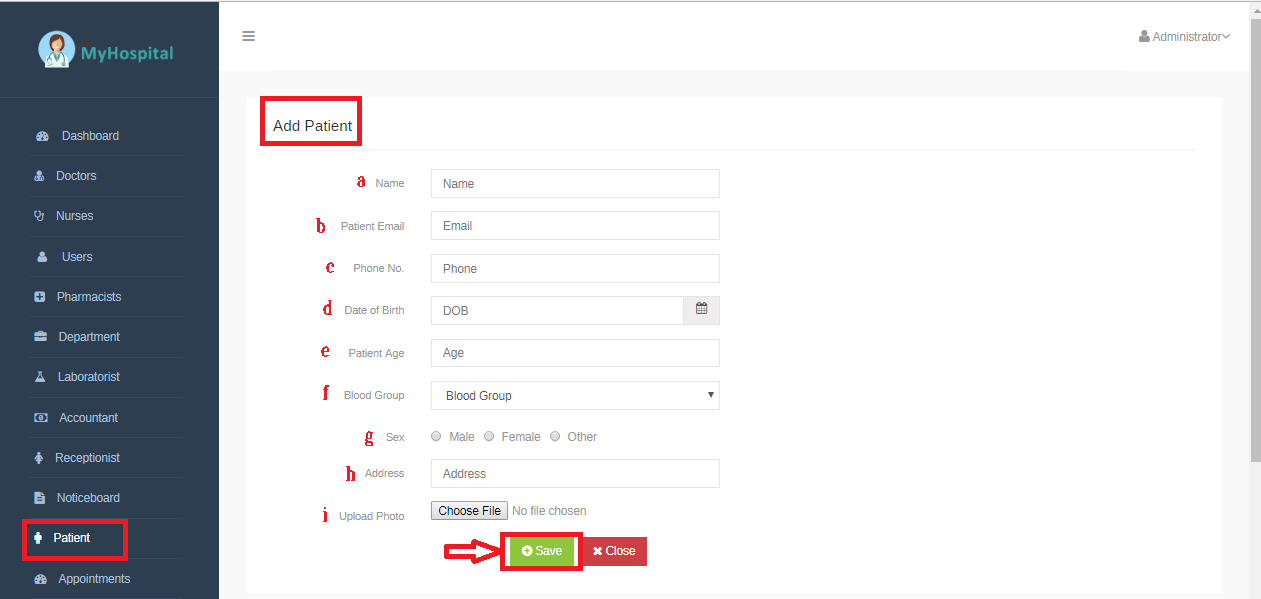Click the Dashboard gauge icon
1261x599 pixels.
(x=42, y=136)
